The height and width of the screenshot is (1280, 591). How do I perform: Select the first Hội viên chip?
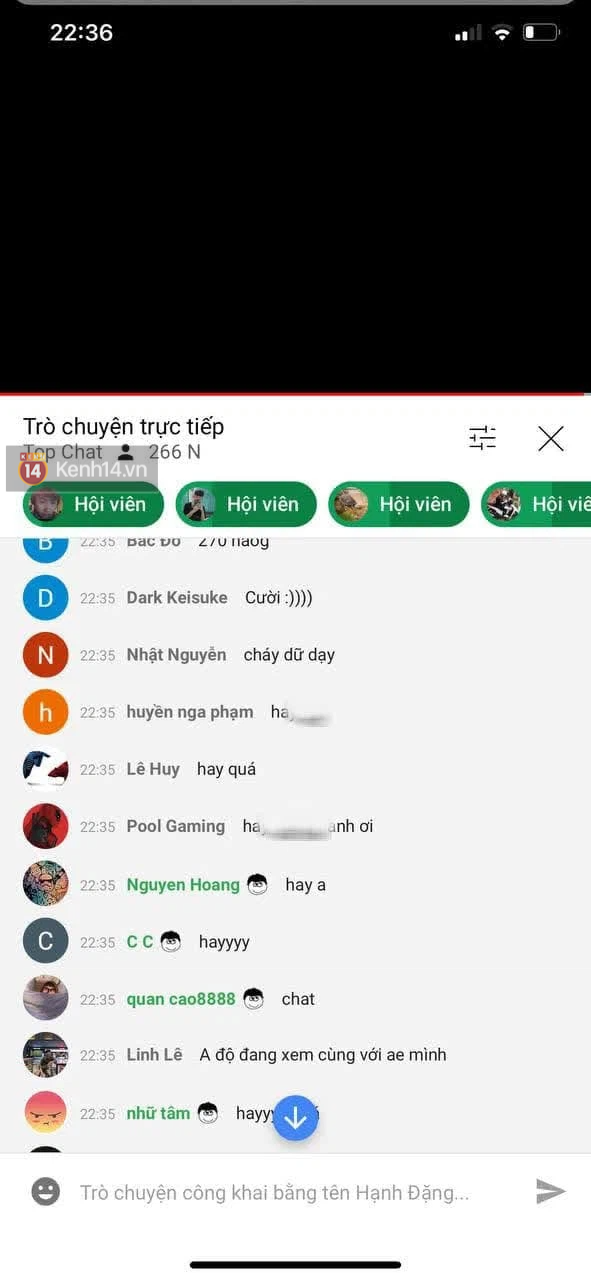(x=93, y=504)
